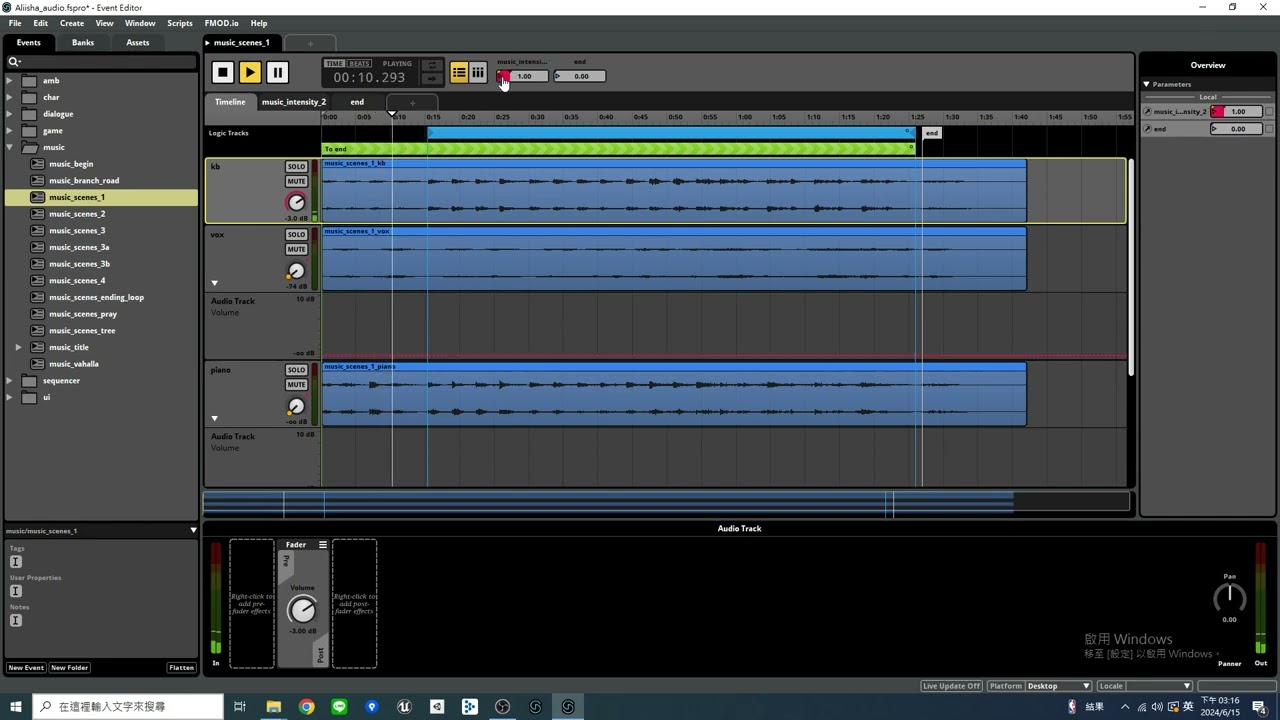Expand the dialogue folder
This screenshot has height=720, width=1280.
[10, 114]
